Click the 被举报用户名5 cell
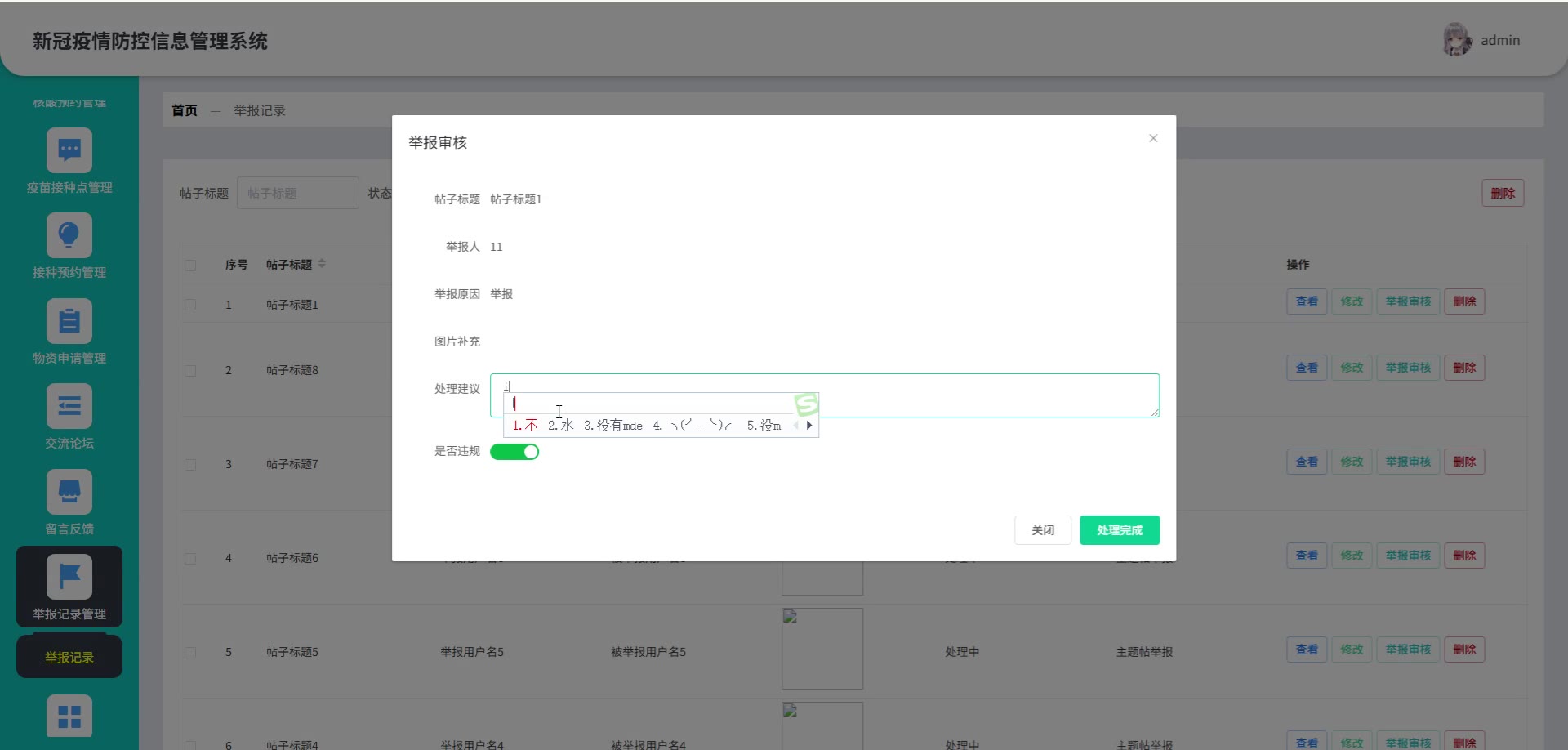This screenshot has width=1568, height=750. (x=648, y=652)
